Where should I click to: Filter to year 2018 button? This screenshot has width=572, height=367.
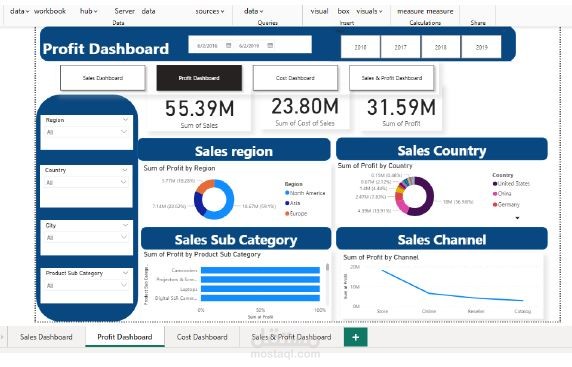(441, 47)
